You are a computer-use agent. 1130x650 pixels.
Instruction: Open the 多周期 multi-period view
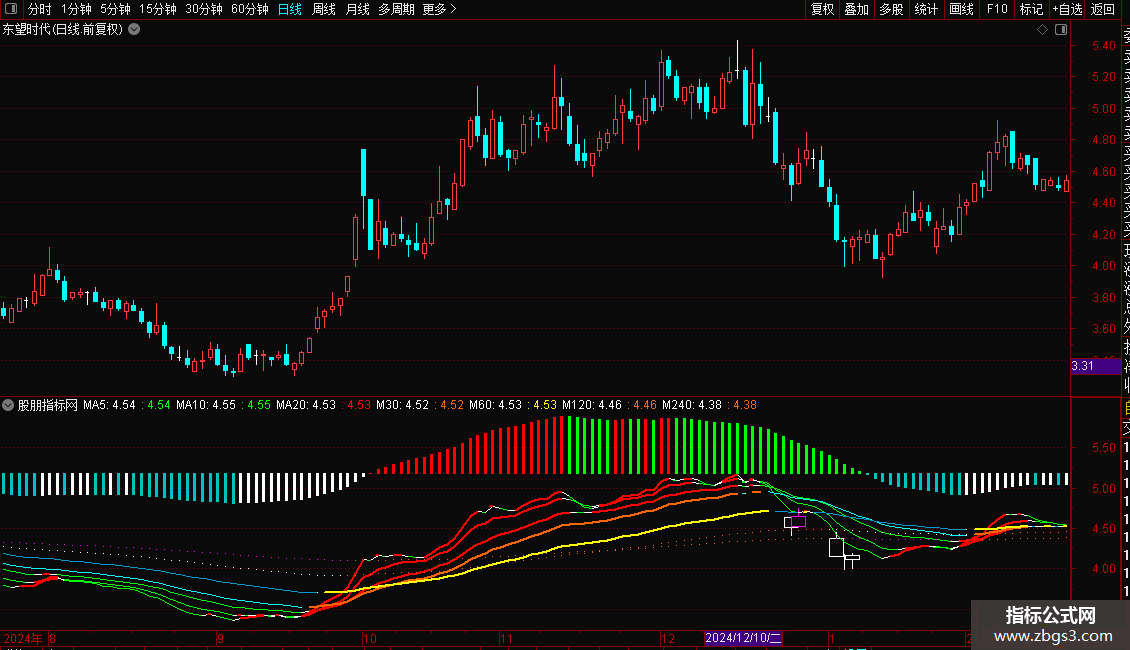[x=396, y=9]
